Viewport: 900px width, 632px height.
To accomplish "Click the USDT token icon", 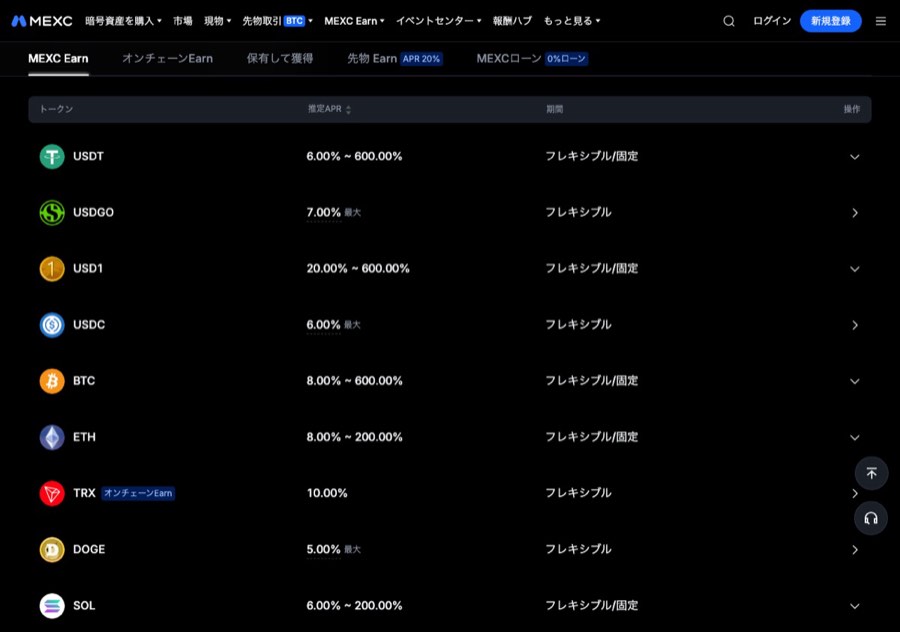I will (x=52, y=156).
